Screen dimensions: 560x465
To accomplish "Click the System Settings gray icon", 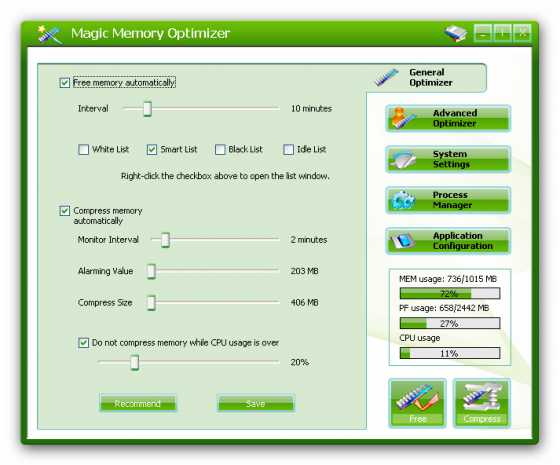I will [403, 159].
